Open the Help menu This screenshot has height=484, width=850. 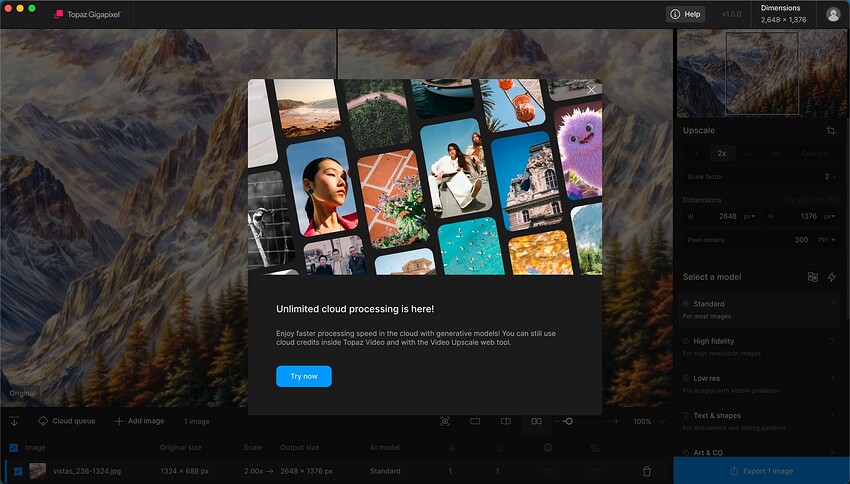(686, 14)
